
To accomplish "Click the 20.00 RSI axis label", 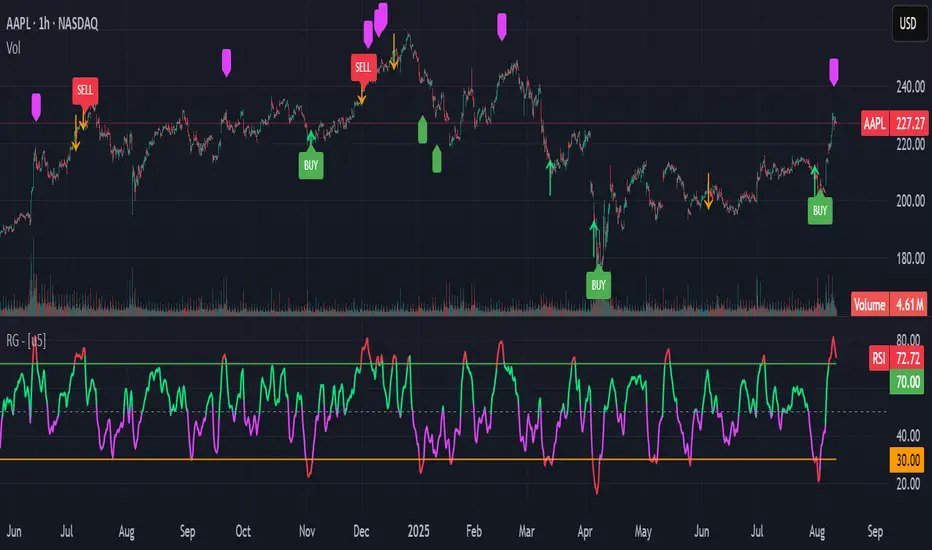I will coord(908,483).
